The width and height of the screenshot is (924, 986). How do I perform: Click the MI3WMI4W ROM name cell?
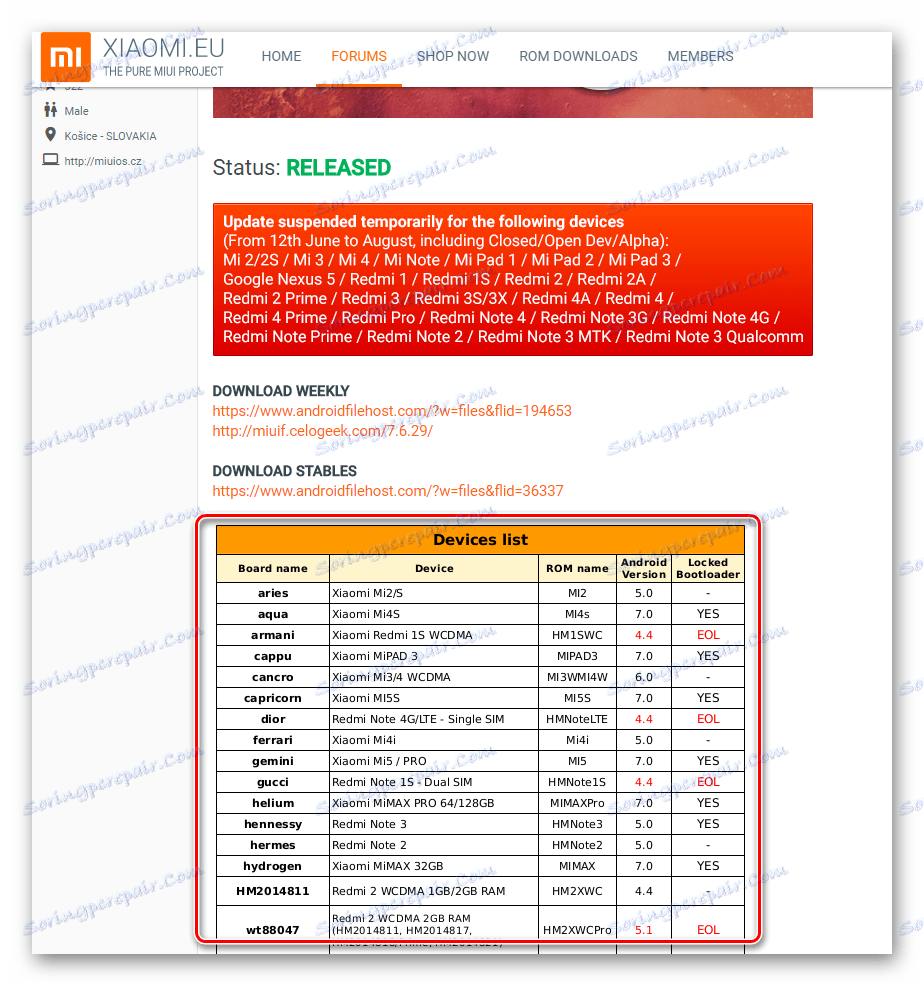coord(577,677)
